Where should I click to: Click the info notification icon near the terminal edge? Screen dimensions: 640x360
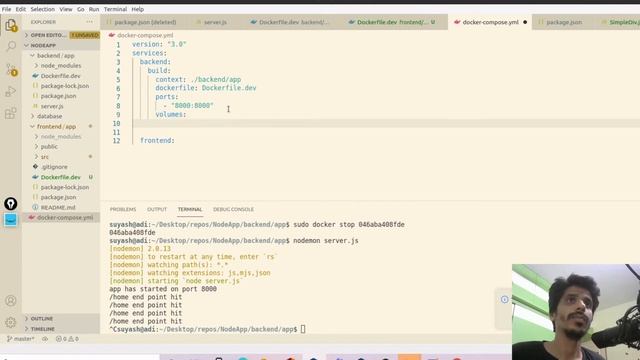click(x=504, y=300)
